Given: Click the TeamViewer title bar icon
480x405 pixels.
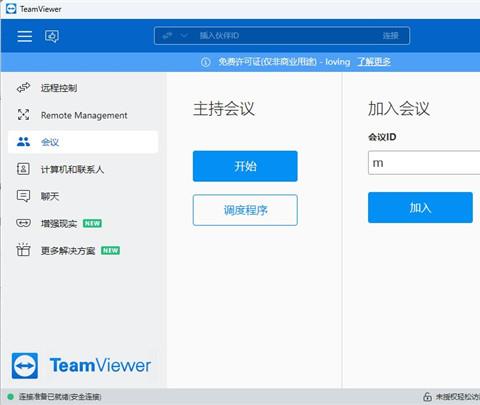Looking at the screenshot, I should (11, 9).
